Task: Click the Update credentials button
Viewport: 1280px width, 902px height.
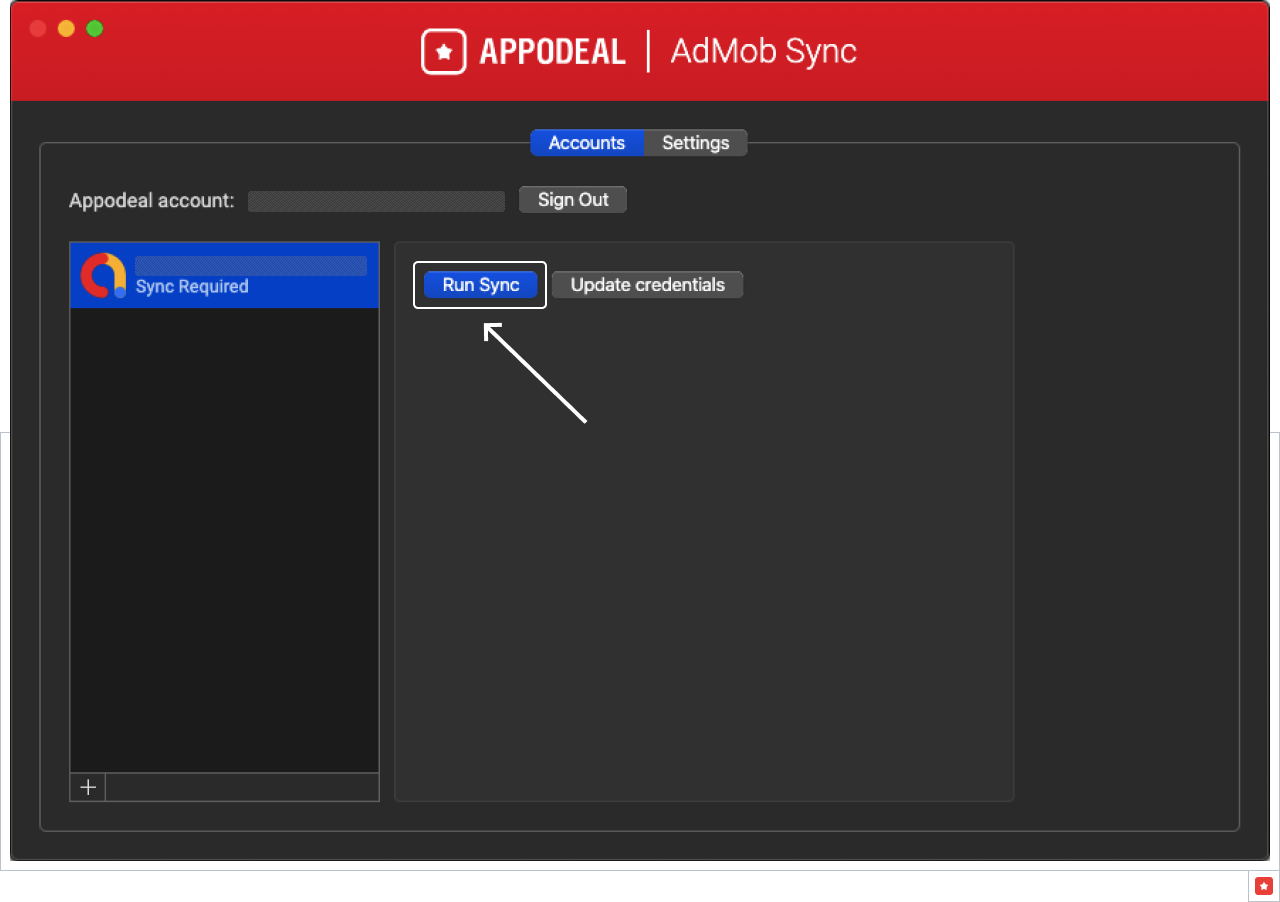Action: tap(647, 284)
